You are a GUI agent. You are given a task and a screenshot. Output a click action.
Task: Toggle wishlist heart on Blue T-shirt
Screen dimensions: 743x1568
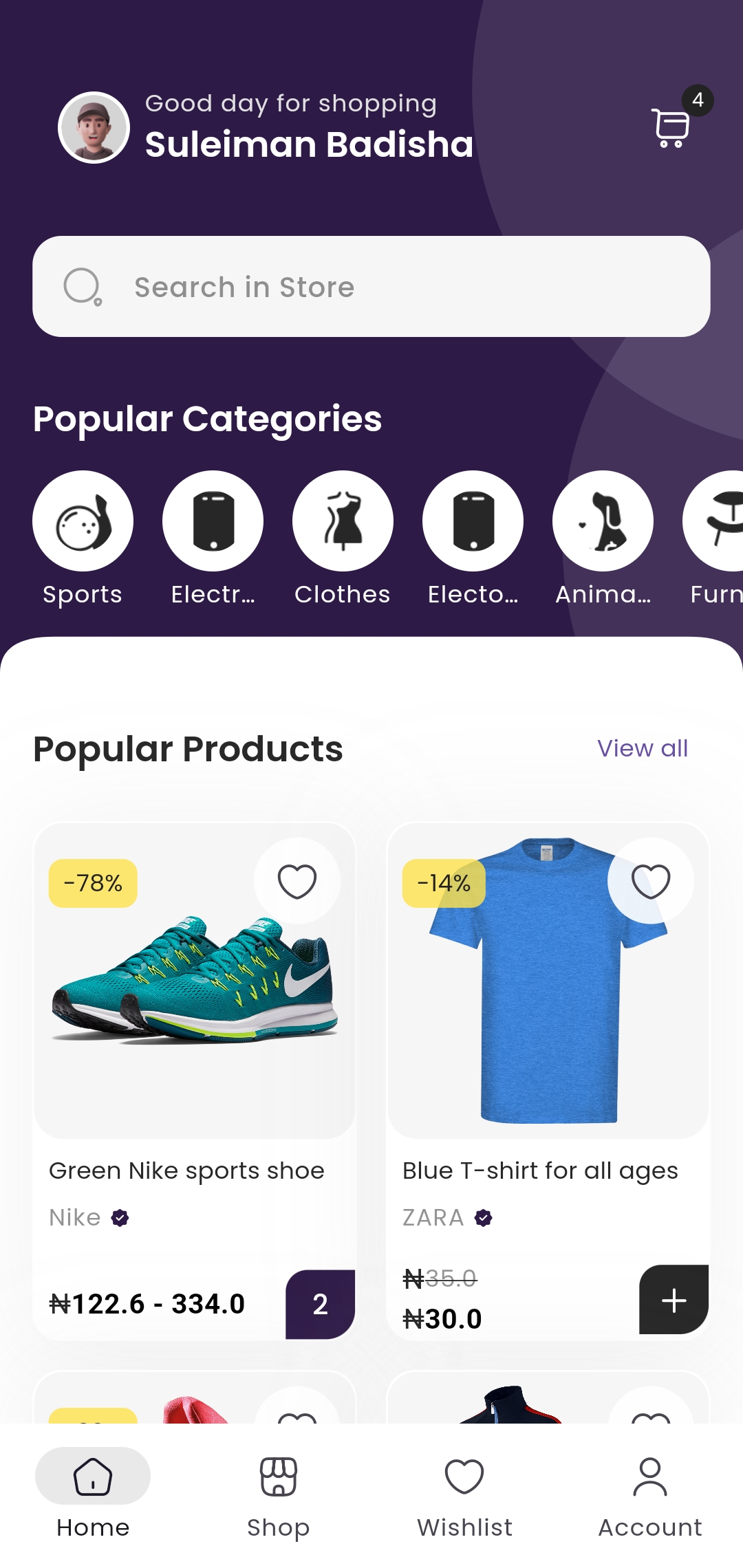pyautogui.click(x=650, y=881)
